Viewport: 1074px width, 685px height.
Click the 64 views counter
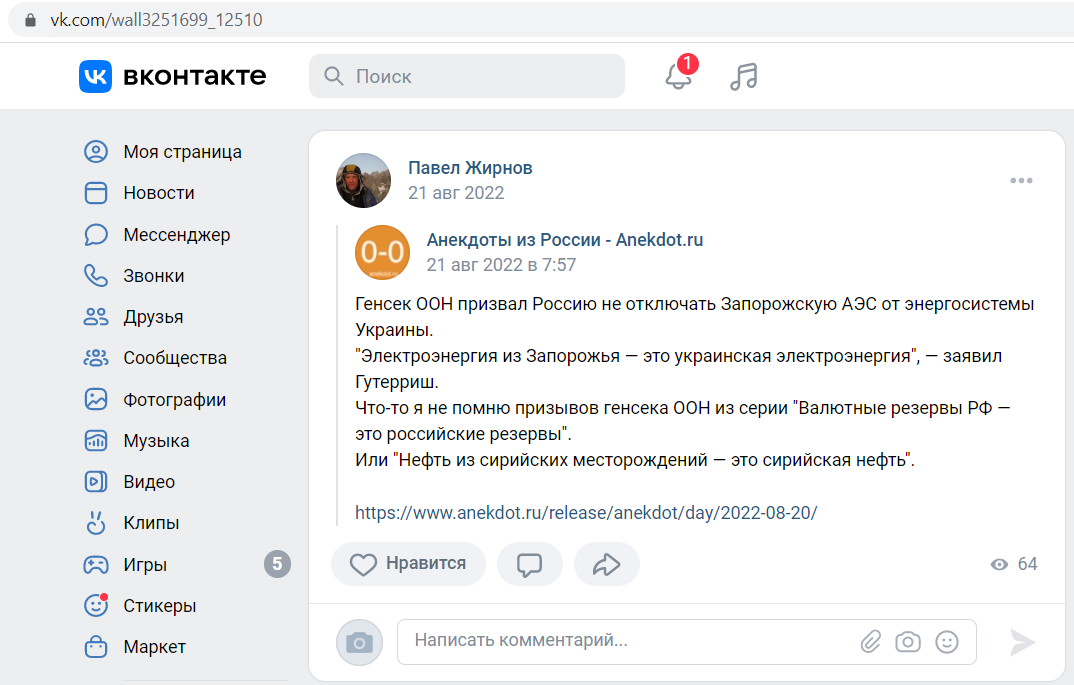(x=1014, y=564)
